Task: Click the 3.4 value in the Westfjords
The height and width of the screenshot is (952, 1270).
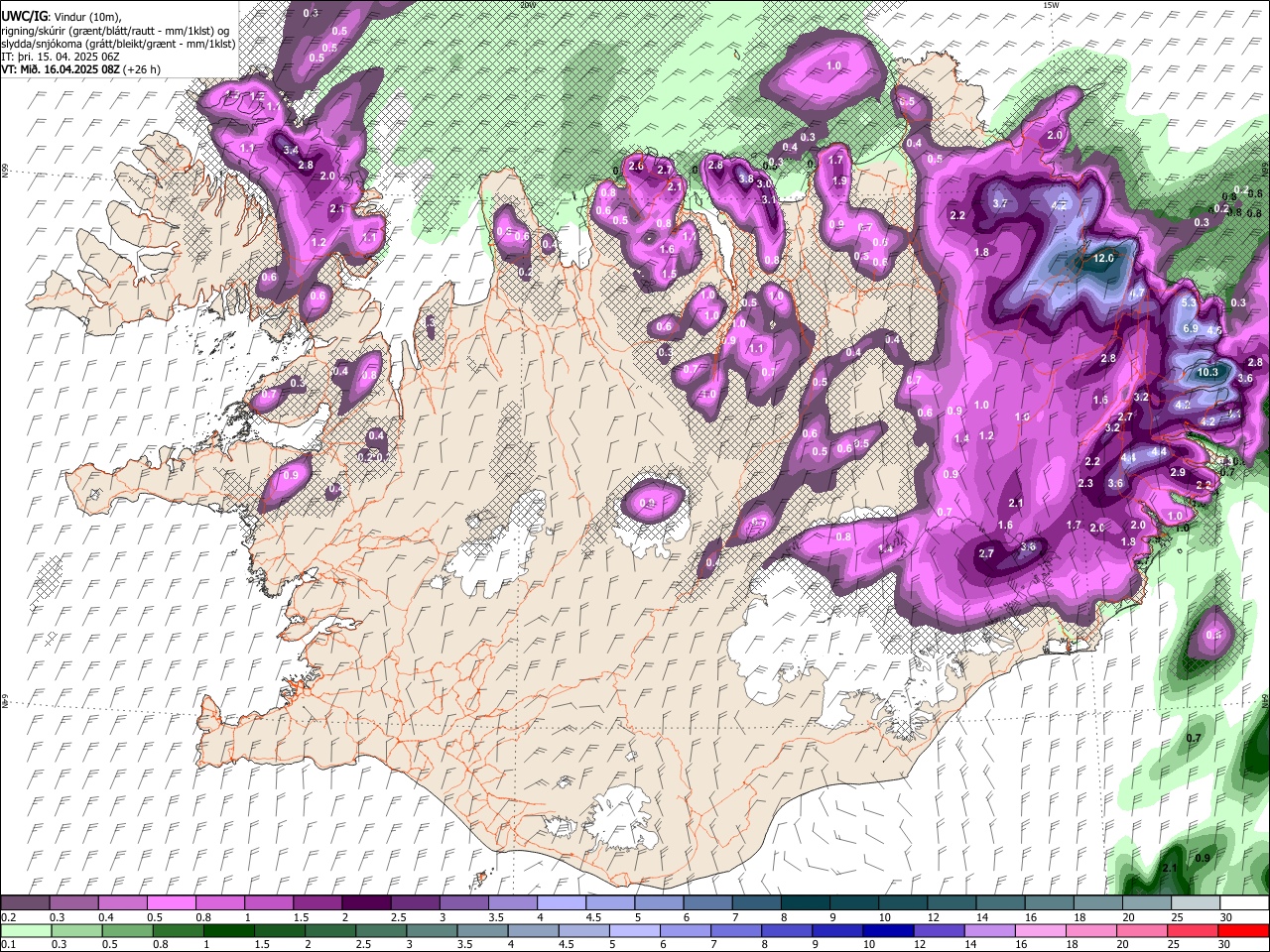Action: (291, 150)
